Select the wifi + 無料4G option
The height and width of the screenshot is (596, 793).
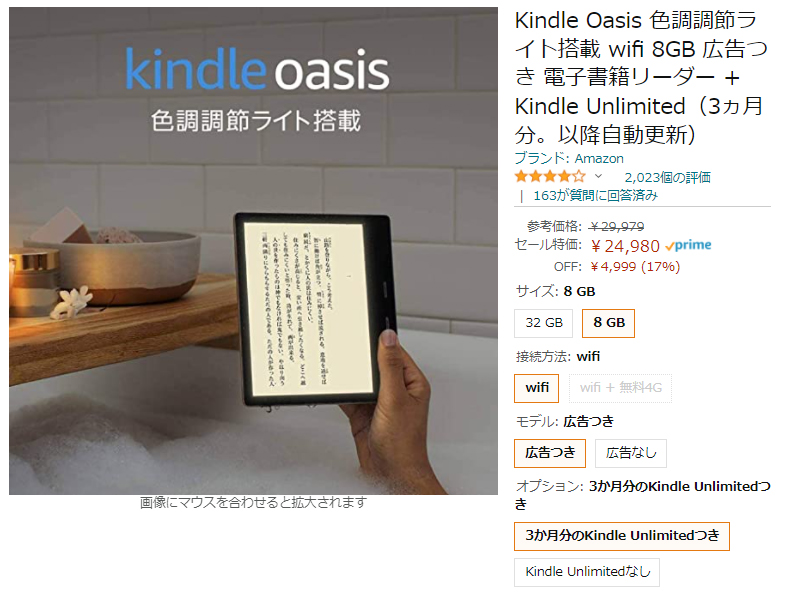click(621, 388)
